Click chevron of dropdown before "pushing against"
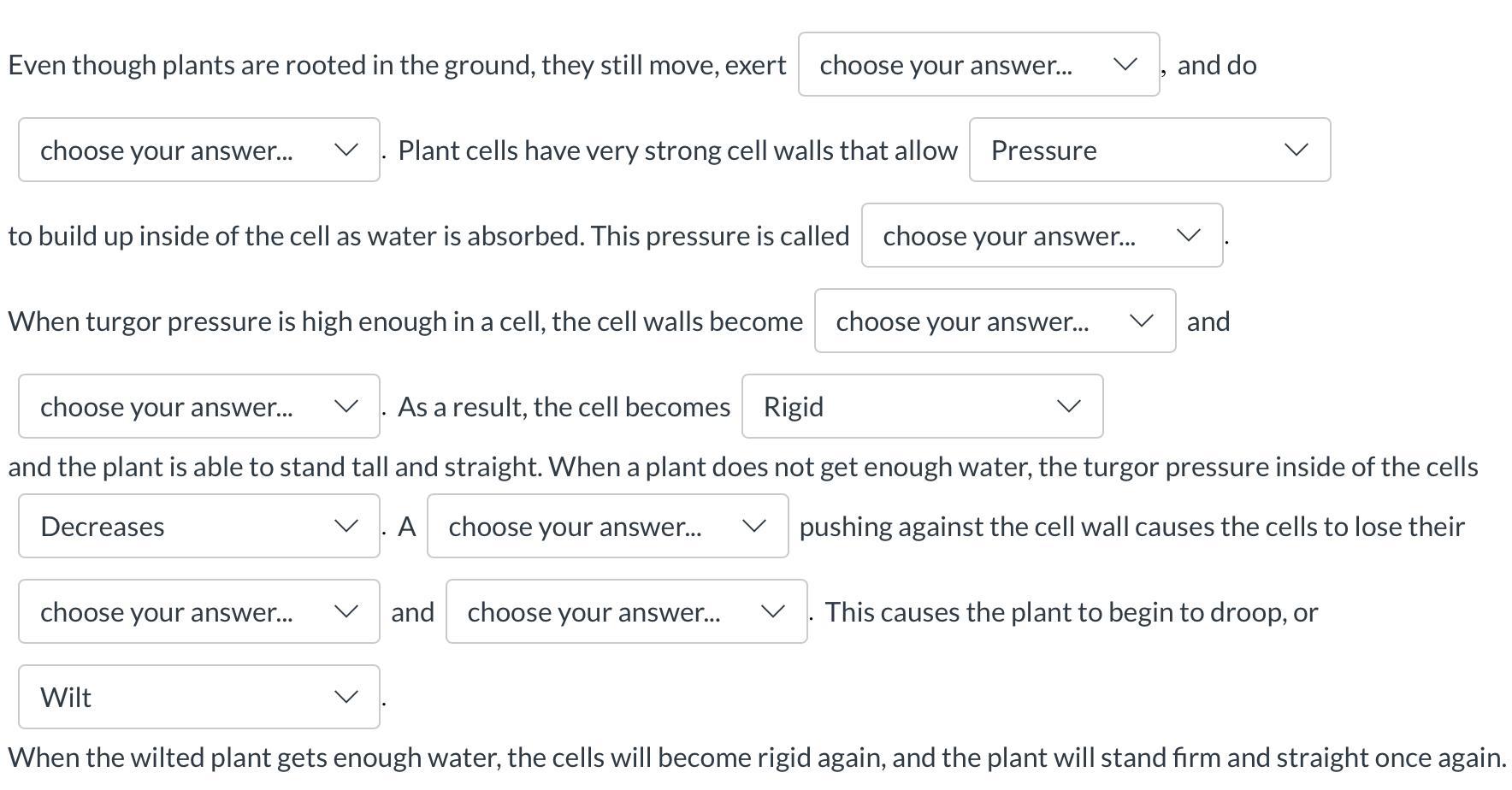The width and height of the screenshot is (1512, 790). (x=753, y=527)
